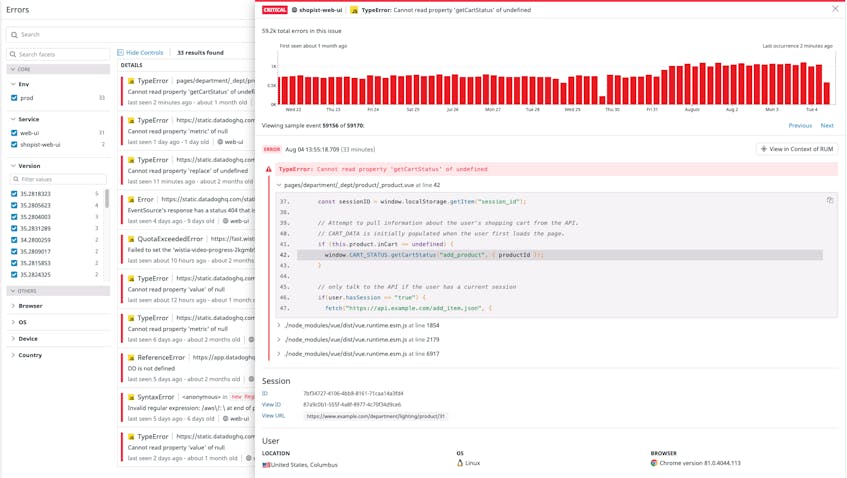Collapse the _product.vue line 42 stack frame

point(279,185)
